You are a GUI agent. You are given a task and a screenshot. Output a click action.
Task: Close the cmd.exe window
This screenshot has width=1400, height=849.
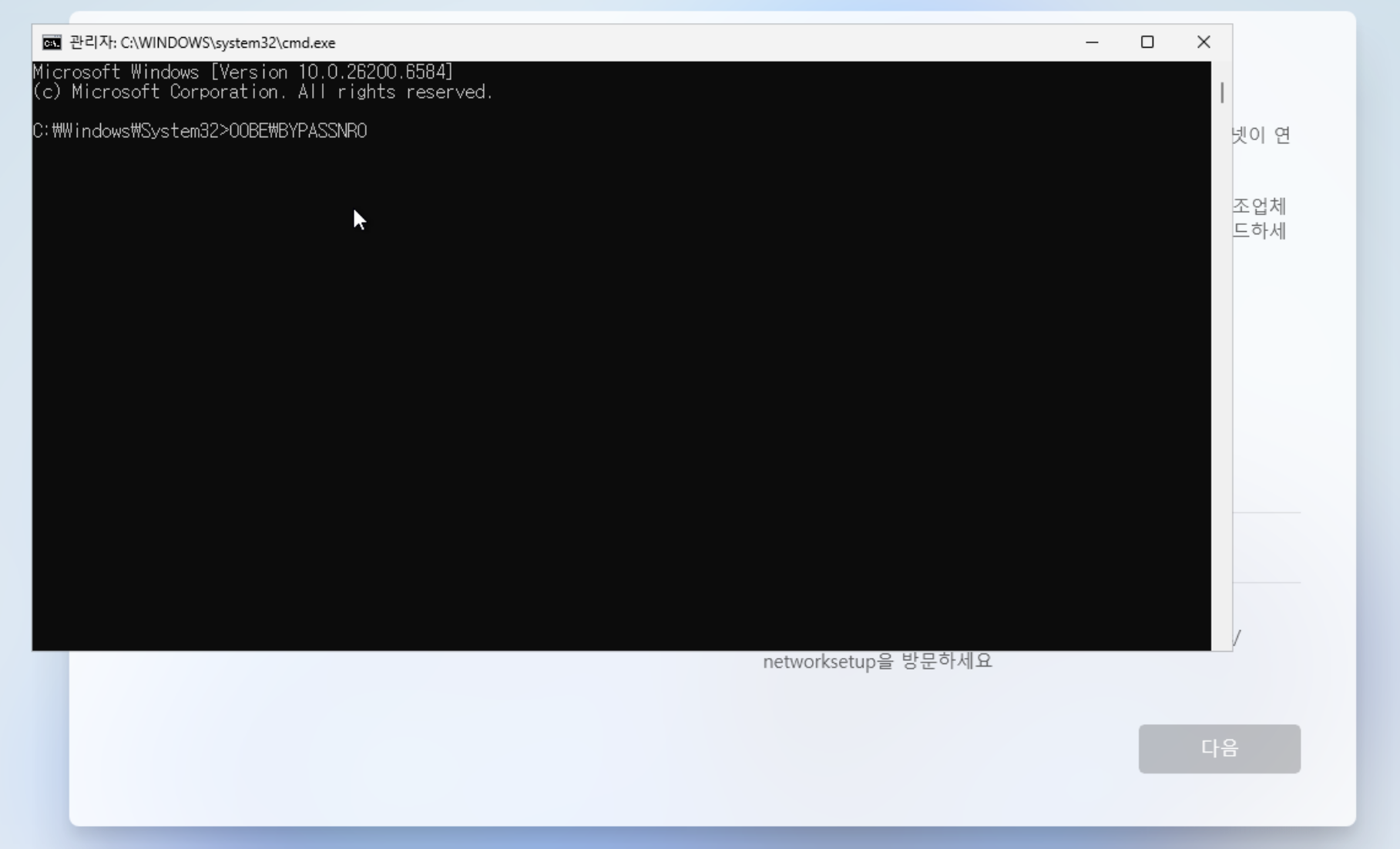pos(1204,42)
